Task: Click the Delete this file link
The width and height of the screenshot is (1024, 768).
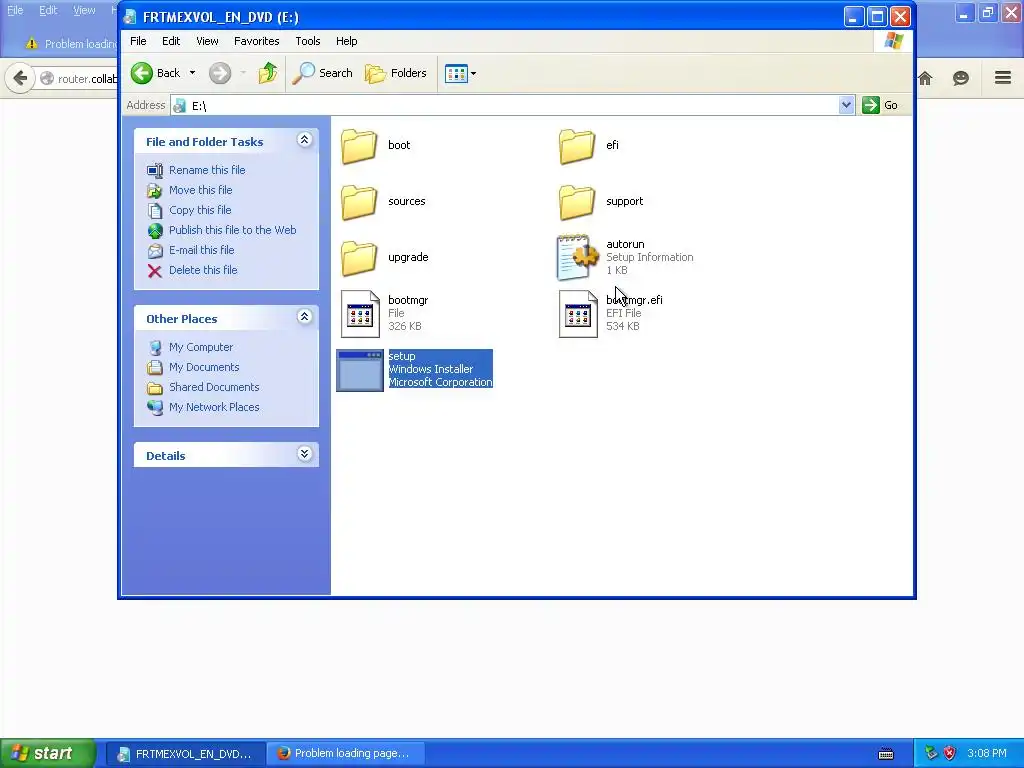Action: (203, 270)
